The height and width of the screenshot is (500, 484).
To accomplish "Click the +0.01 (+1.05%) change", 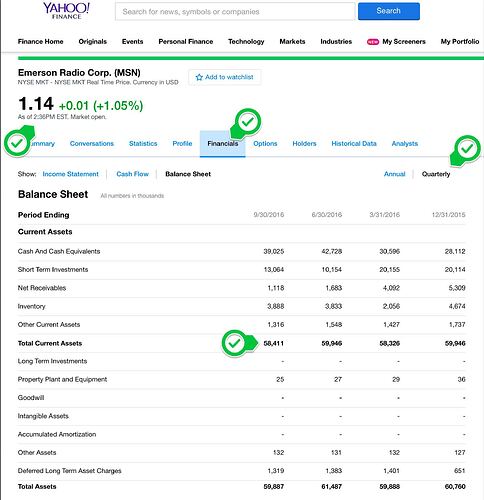I will click(x=101, y=106).
